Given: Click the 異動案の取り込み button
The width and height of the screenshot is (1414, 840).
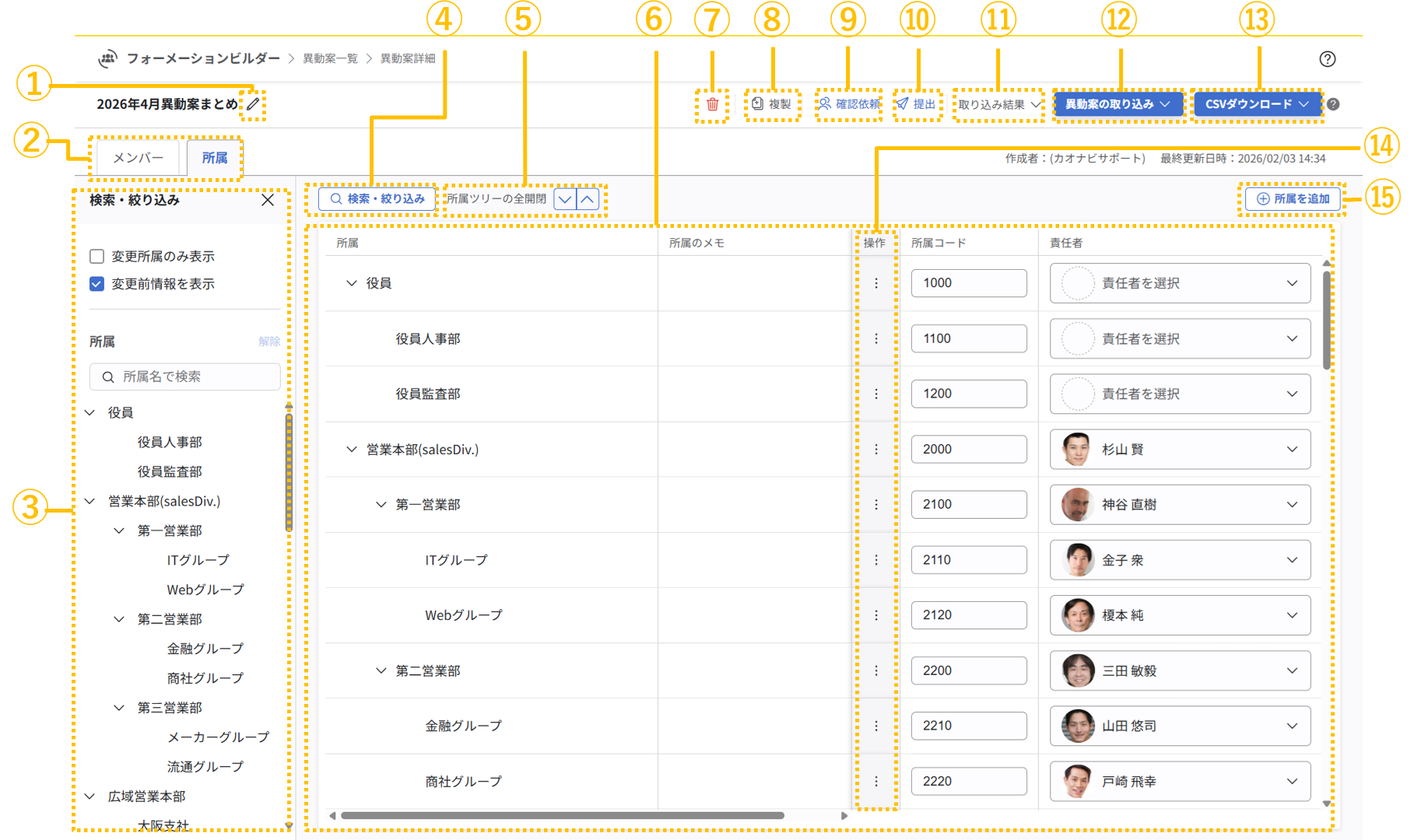Looking at the screenshot, I should [1118, 103].
